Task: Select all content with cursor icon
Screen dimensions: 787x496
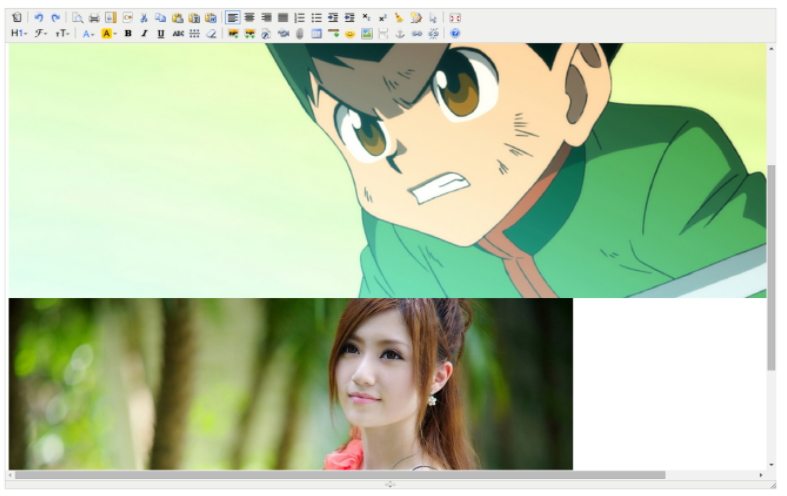Action: coord(433,18)
